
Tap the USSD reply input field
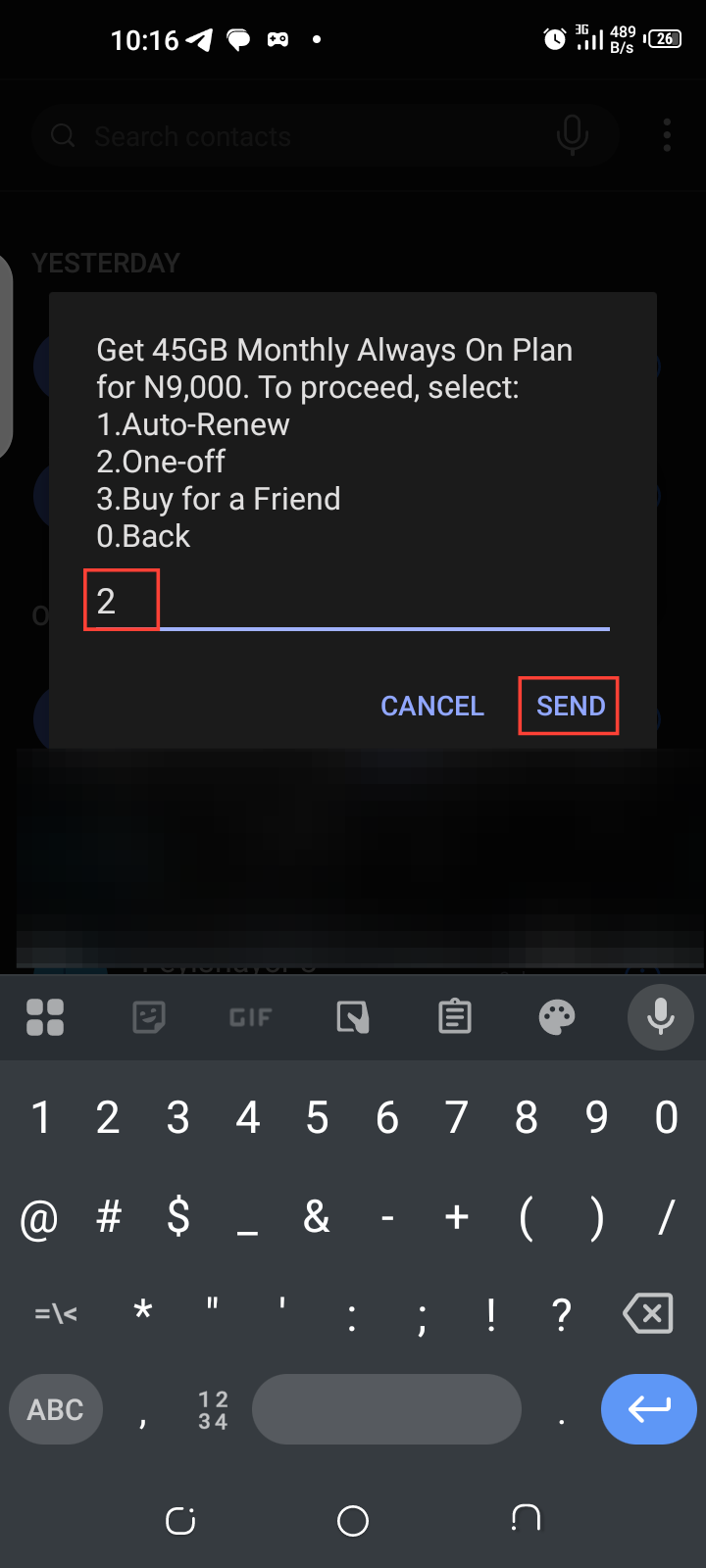tap(347, 601)
